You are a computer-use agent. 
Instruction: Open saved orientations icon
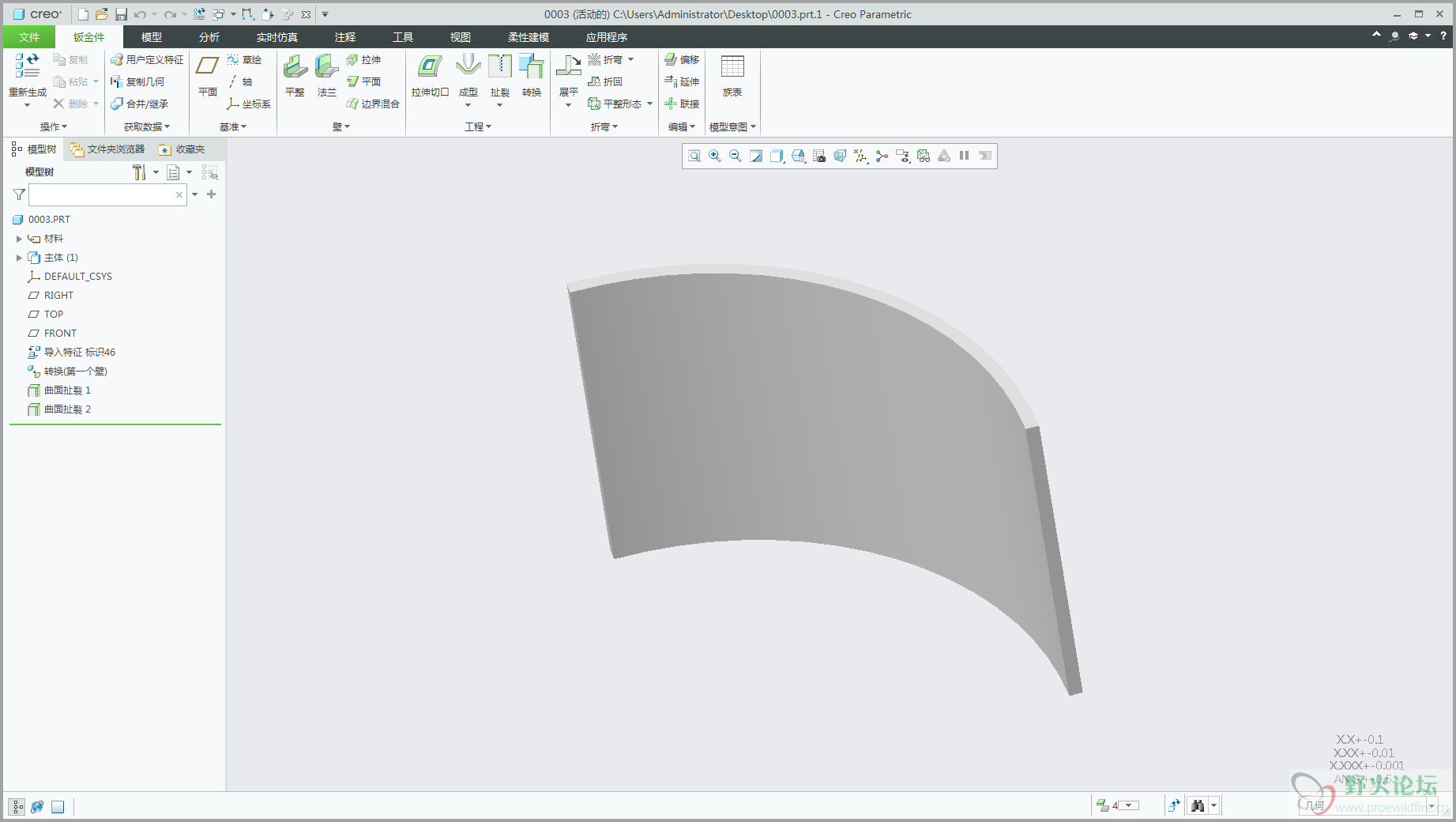(x=799, y=156)
